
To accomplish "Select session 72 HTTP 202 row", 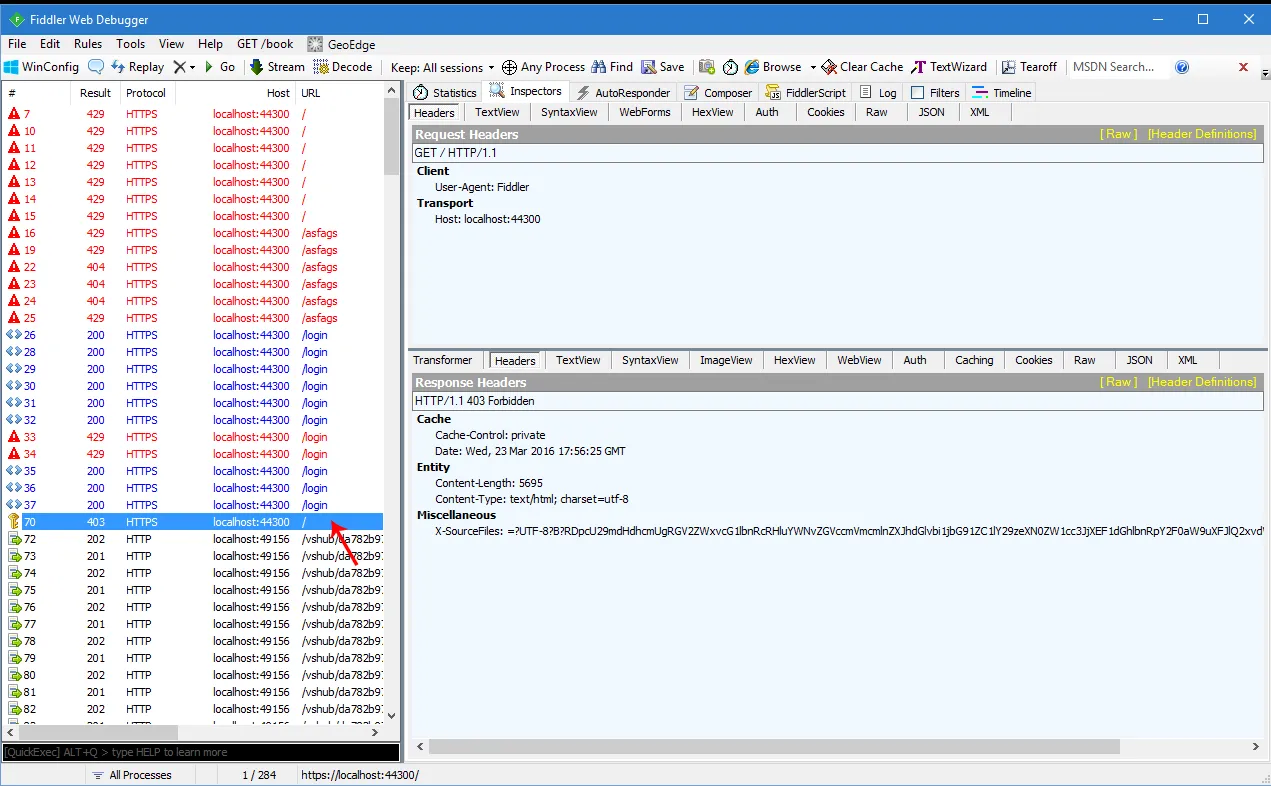I will [x=193, y=539].
